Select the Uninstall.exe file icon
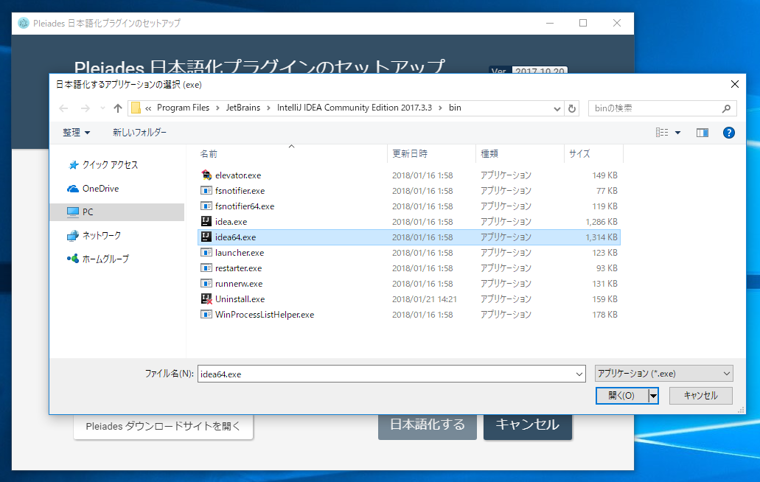 tap(206, 299)
